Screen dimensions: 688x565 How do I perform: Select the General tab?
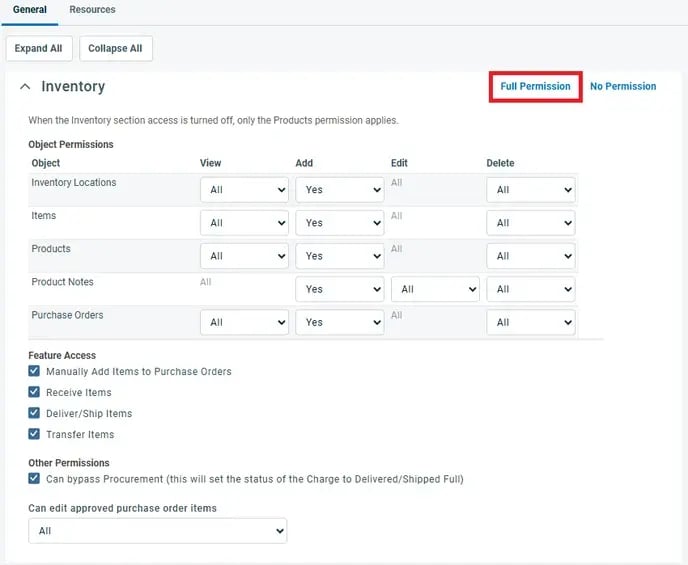(29, 10)
